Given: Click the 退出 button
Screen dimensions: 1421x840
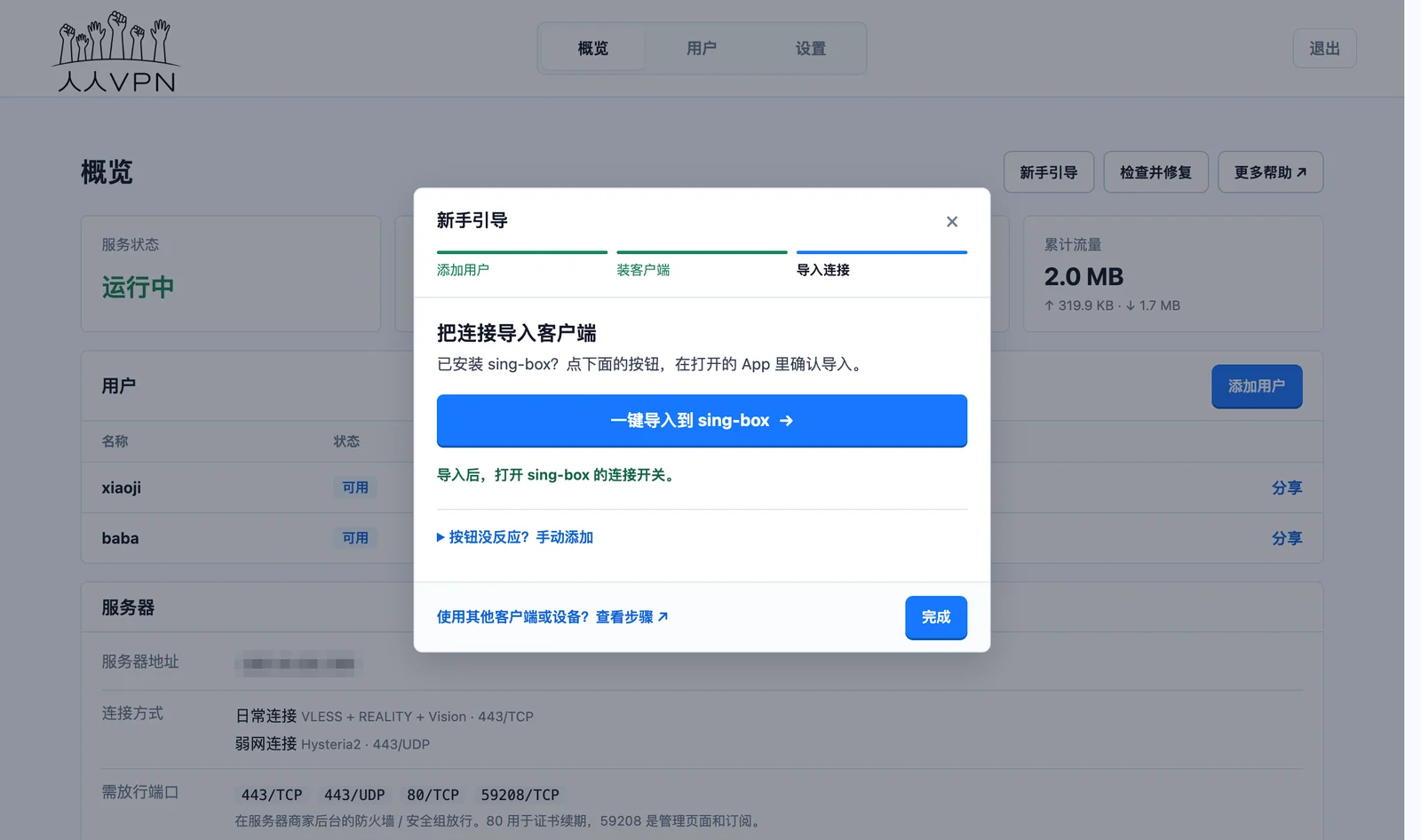Looking at the screenshot, I should coord(1324,49).
